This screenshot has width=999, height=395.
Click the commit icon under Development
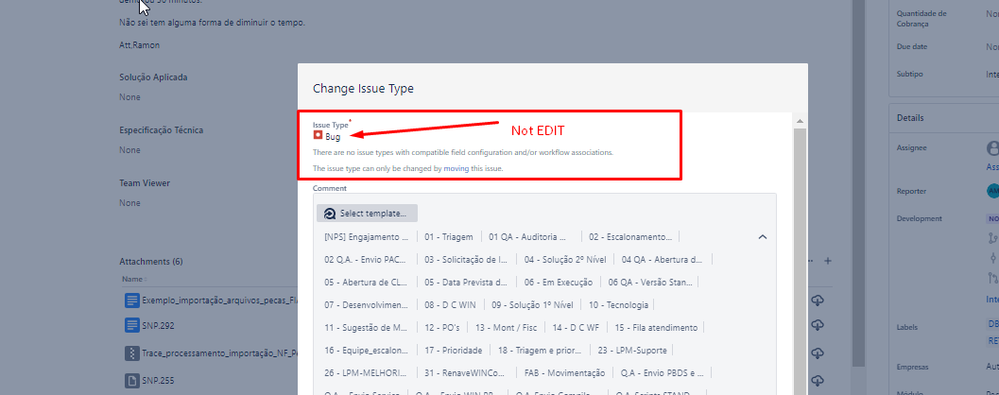coord(993,257)
